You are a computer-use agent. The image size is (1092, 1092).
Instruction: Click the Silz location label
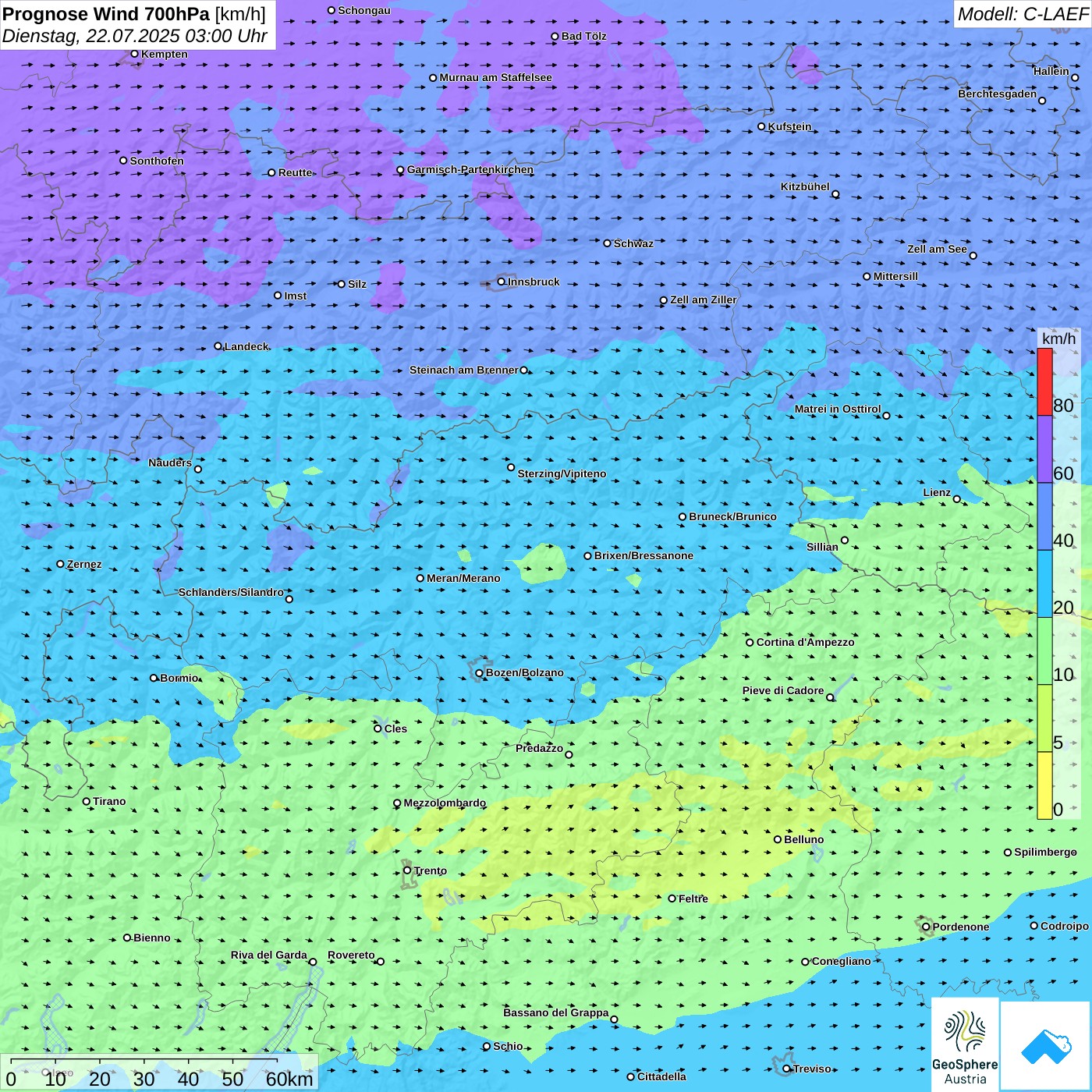357,284
